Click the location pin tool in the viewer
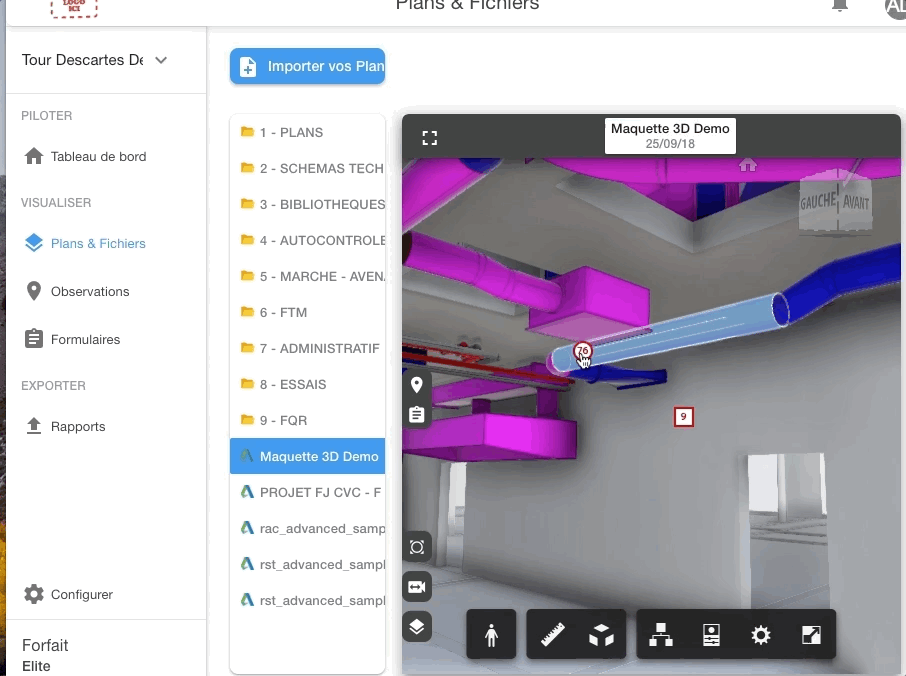 417,385
